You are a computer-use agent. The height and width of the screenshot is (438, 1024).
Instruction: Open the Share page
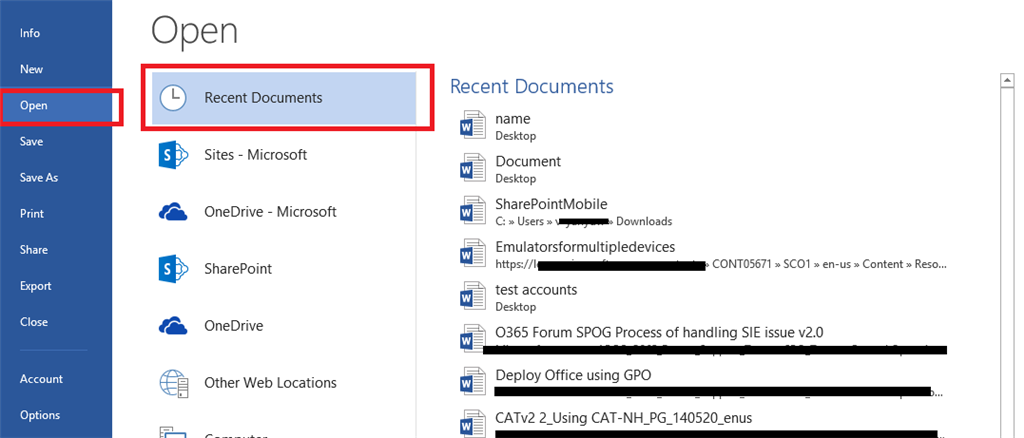(33, 250)
